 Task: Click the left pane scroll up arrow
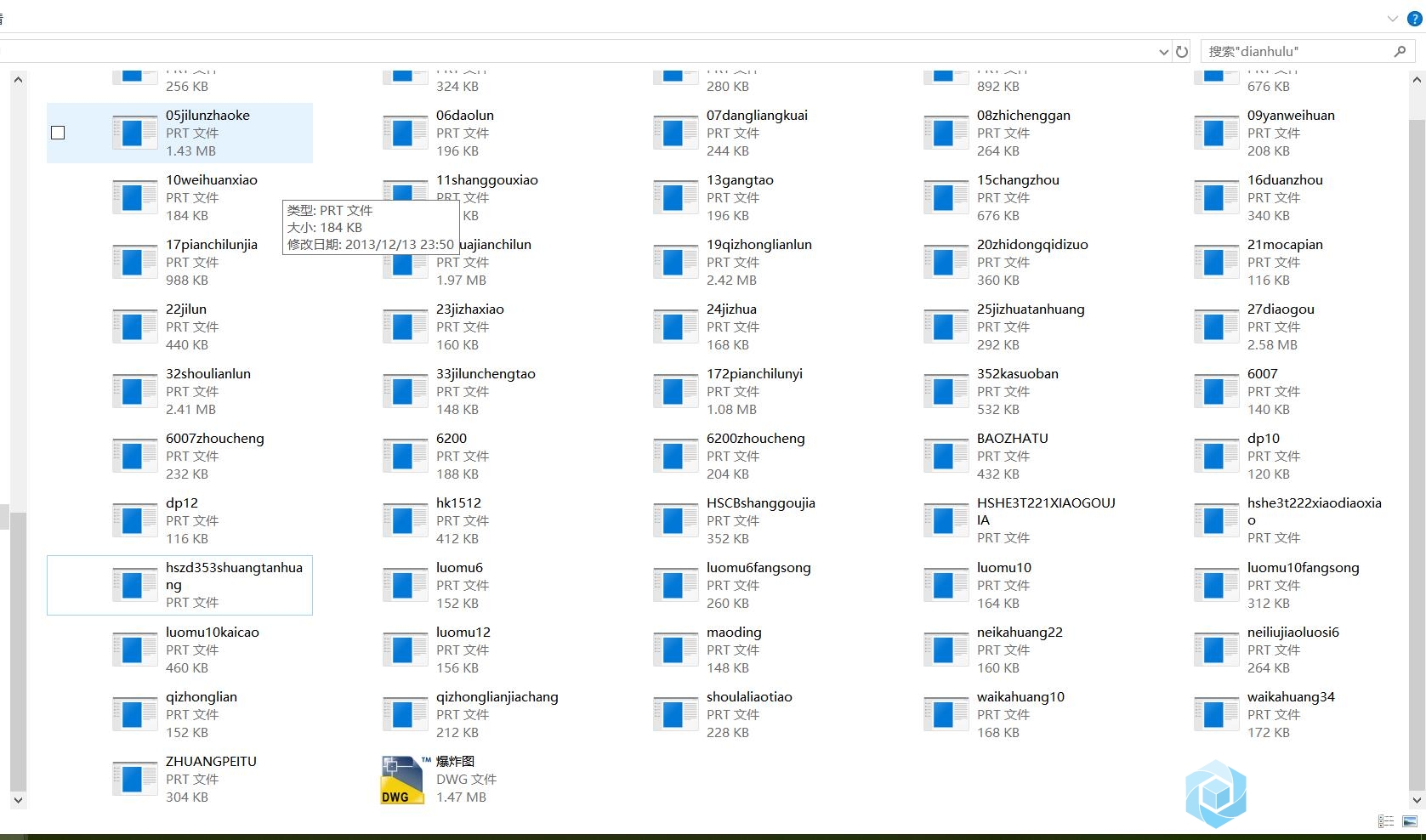pos(18,79)
